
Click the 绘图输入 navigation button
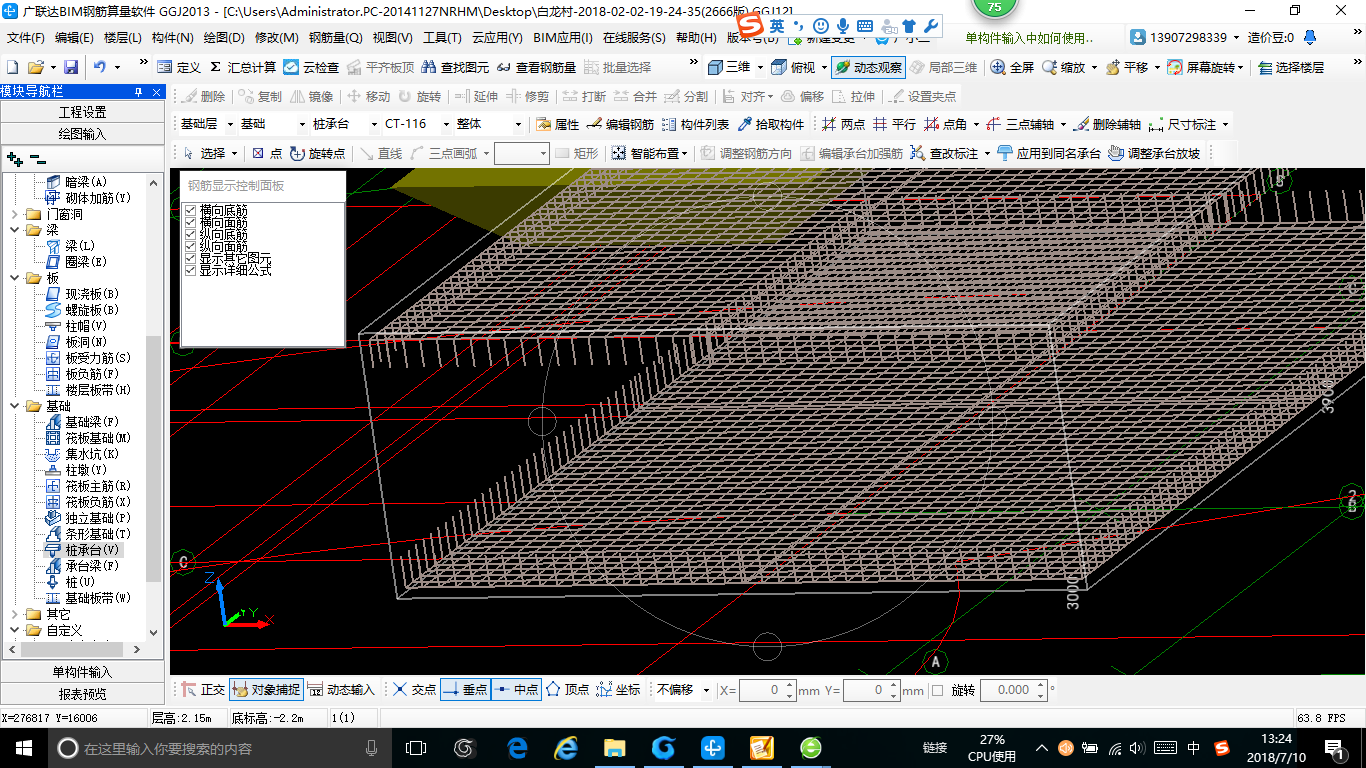(x=82, y=133)
